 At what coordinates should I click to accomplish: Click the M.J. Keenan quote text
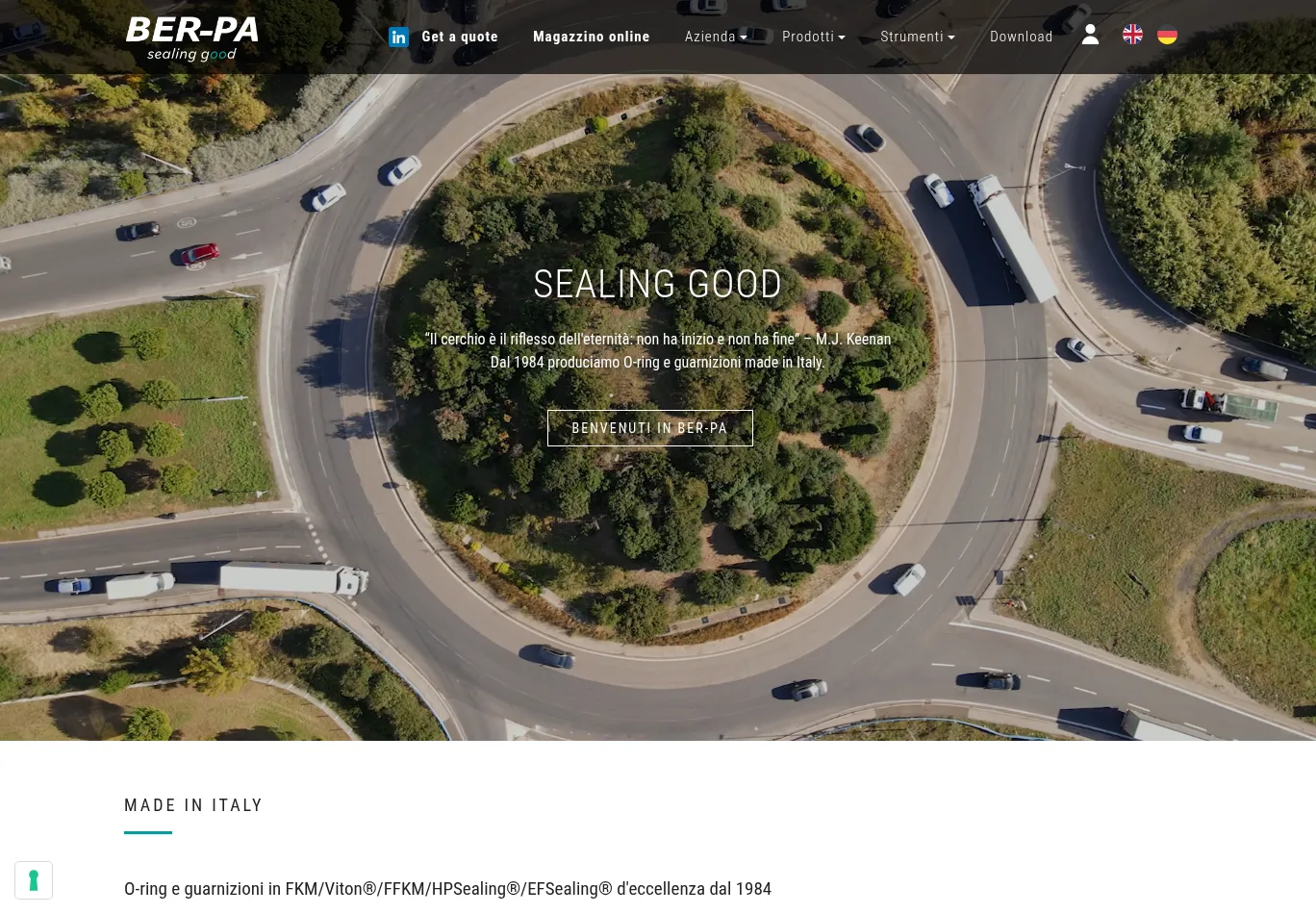(x=657, y=340)
